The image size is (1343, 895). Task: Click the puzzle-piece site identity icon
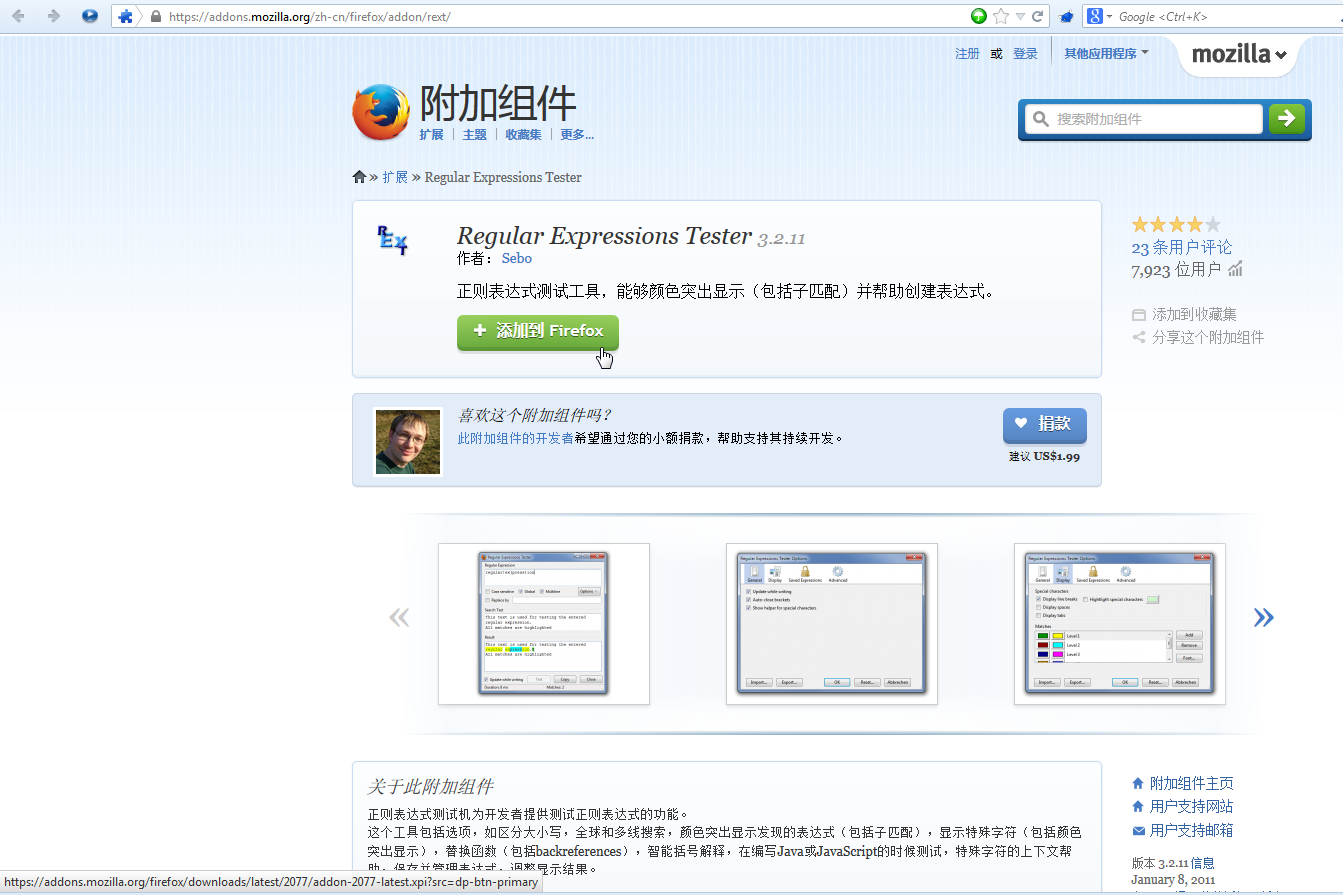tap(125, 17)
